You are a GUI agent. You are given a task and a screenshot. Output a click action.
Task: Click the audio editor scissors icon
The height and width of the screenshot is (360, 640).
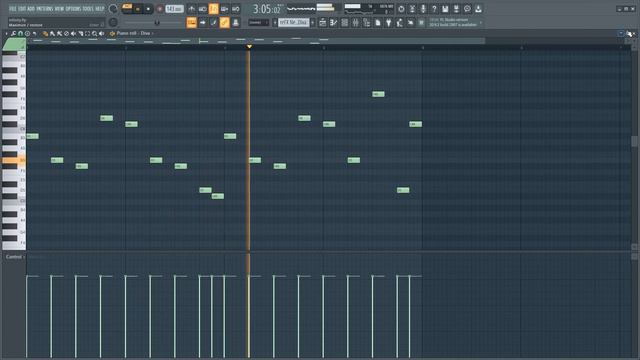tap(412, 9)
